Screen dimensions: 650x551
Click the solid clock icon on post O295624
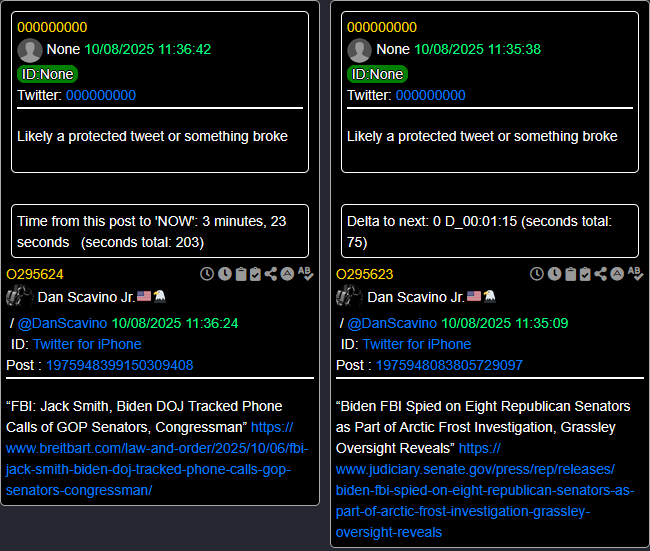point(224,274)
